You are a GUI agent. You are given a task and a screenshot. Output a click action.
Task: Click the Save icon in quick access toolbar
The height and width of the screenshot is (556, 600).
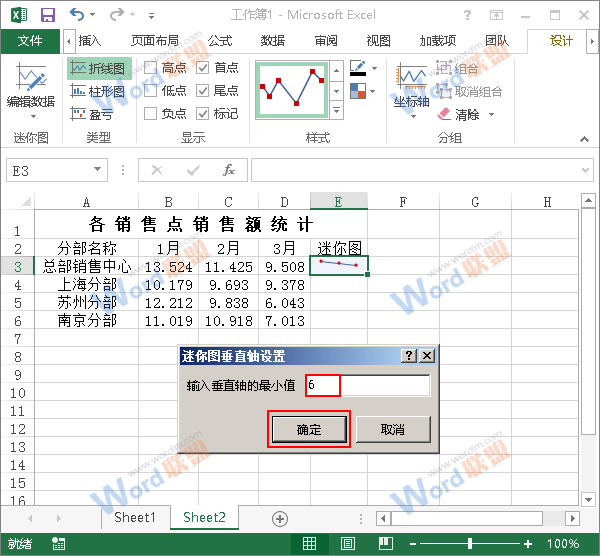(48, 15)
